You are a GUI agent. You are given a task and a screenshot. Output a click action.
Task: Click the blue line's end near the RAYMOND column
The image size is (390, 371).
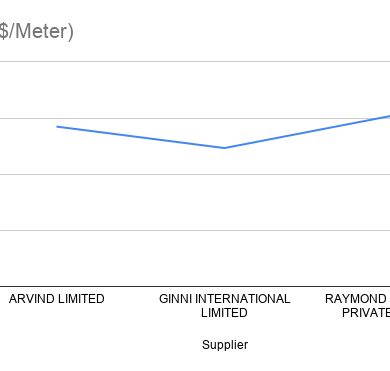[x=388, y=116]
